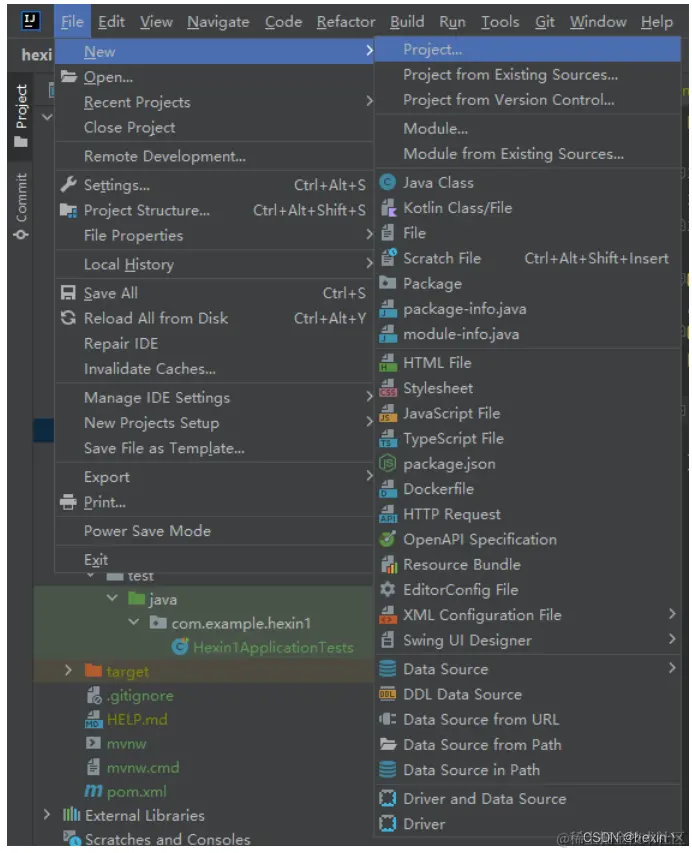Click the Stylesheet CSS icon
The height and width of the screenshot is (853, 692).
(x=388, y=388)
